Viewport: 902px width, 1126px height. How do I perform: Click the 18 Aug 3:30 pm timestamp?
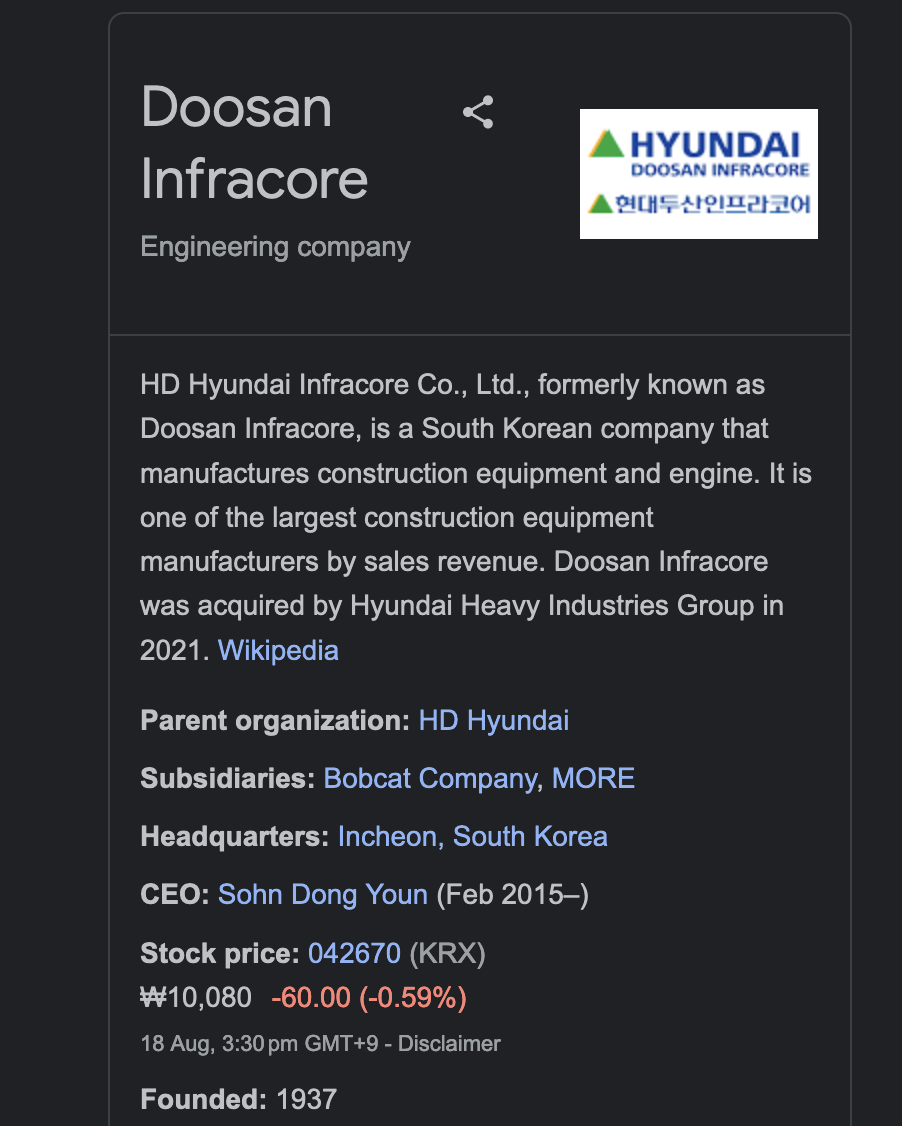[259, 1043]
